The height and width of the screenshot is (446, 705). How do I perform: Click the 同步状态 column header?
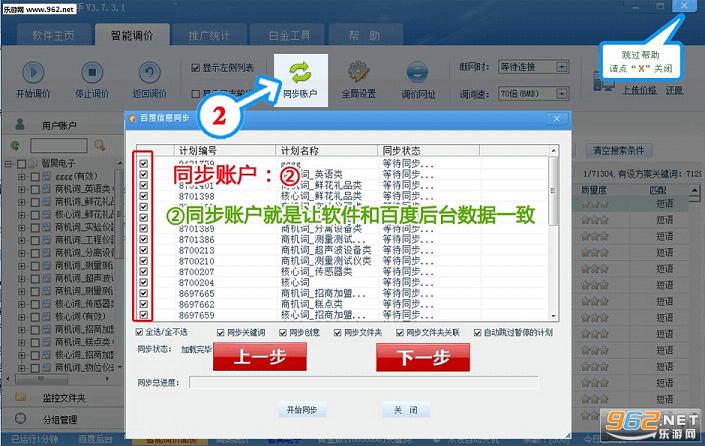(x=428, y=150)
